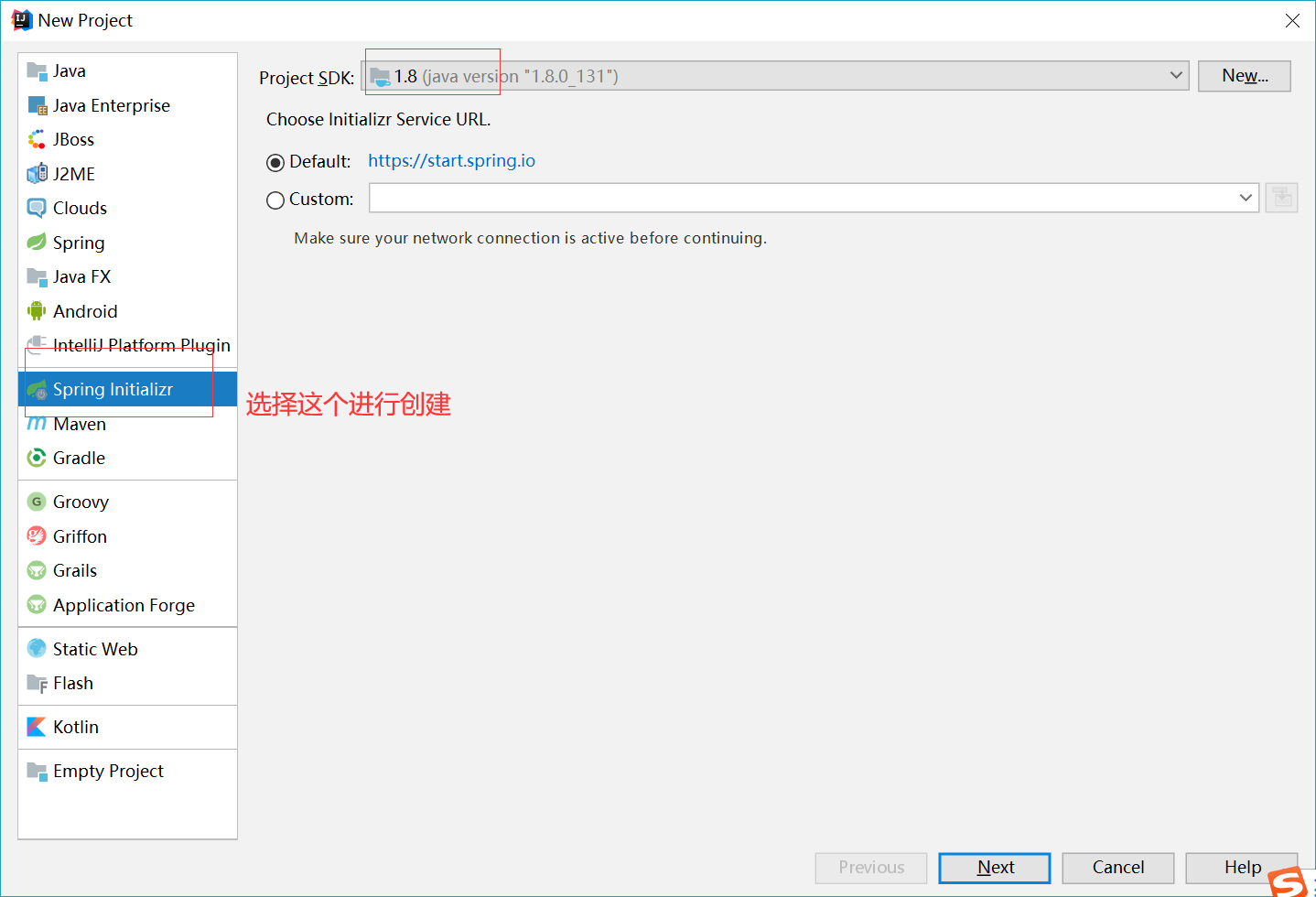Click the Spring label text
This screenshot has width=1316, height=897.
79,243
